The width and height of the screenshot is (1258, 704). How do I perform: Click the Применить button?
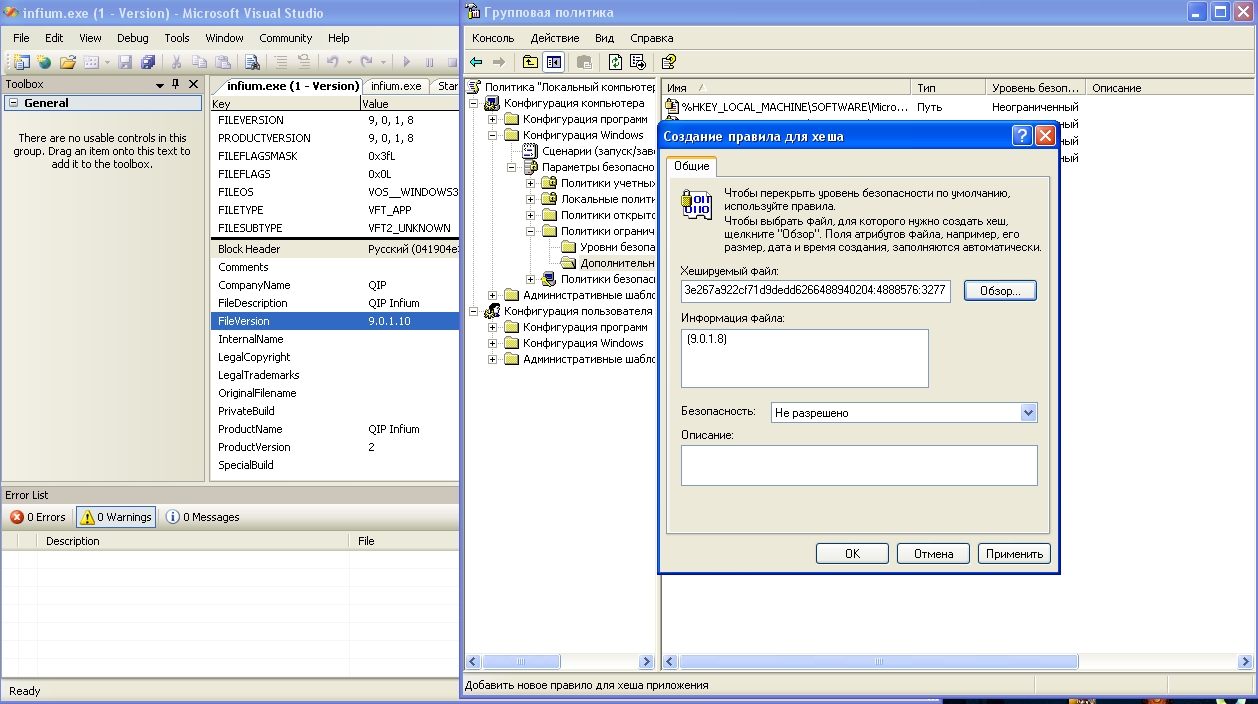pos(1014,553)
